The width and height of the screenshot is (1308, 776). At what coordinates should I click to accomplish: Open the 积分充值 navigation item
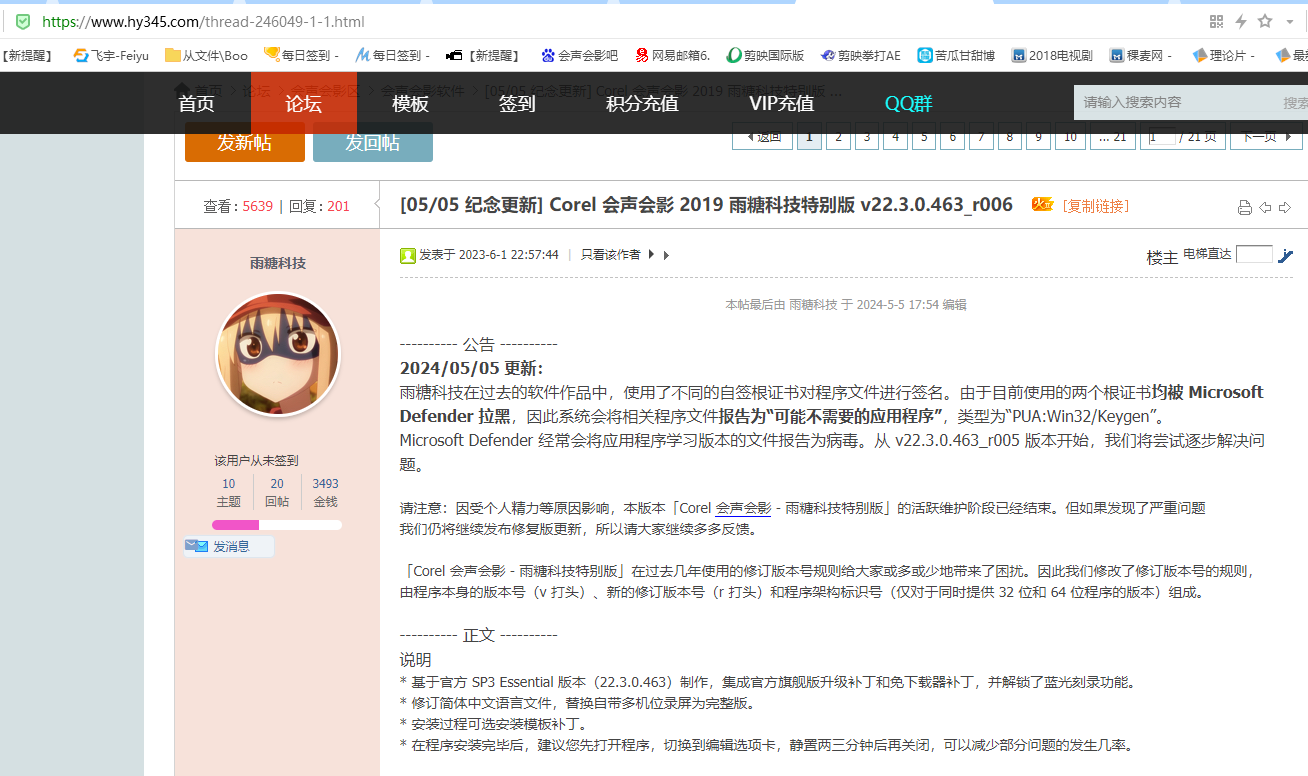(x=642, y=103)
